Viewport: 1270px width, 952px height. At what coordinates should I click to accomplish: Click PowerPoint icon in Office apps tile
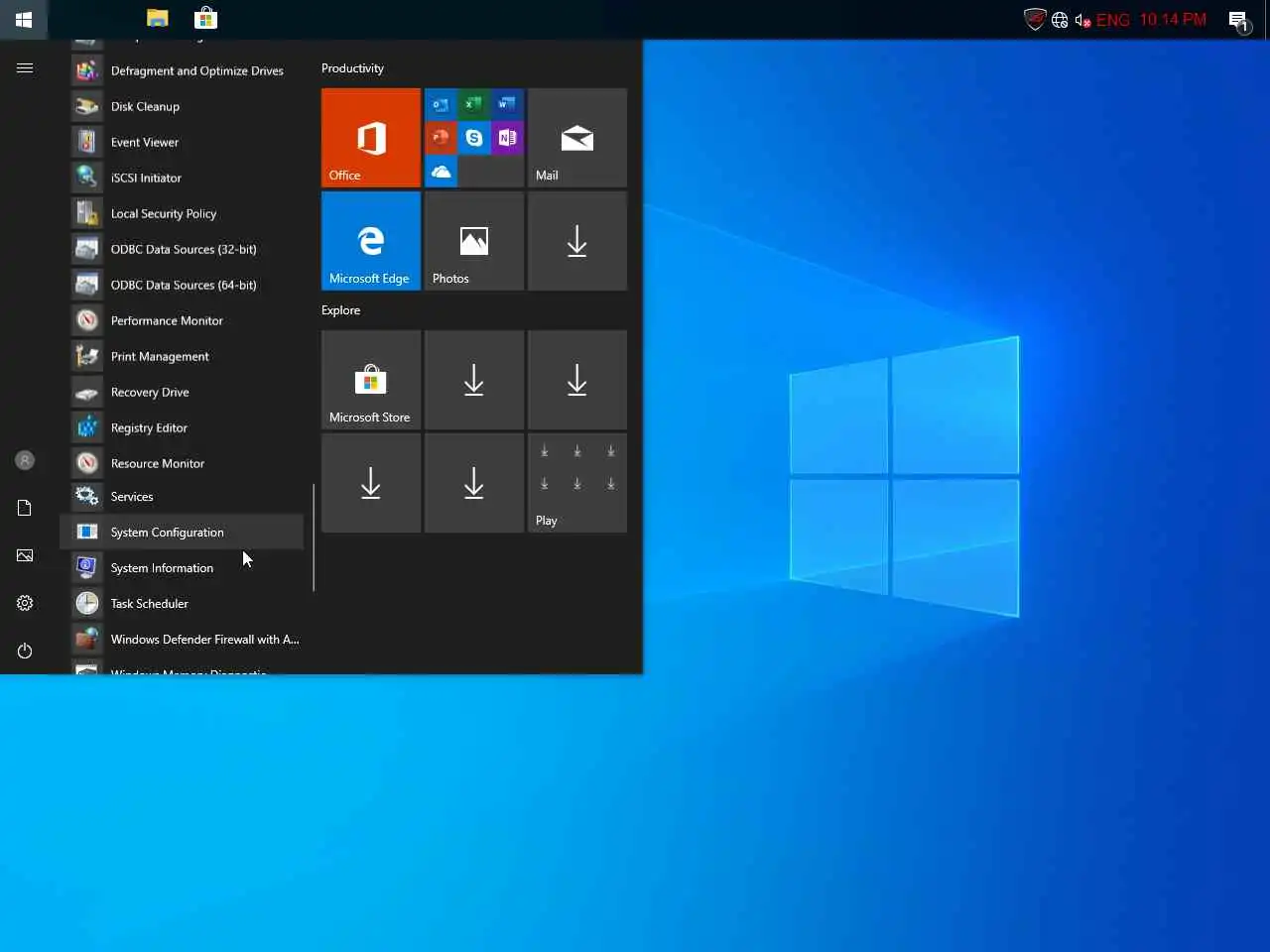click(x=441, y=138)
